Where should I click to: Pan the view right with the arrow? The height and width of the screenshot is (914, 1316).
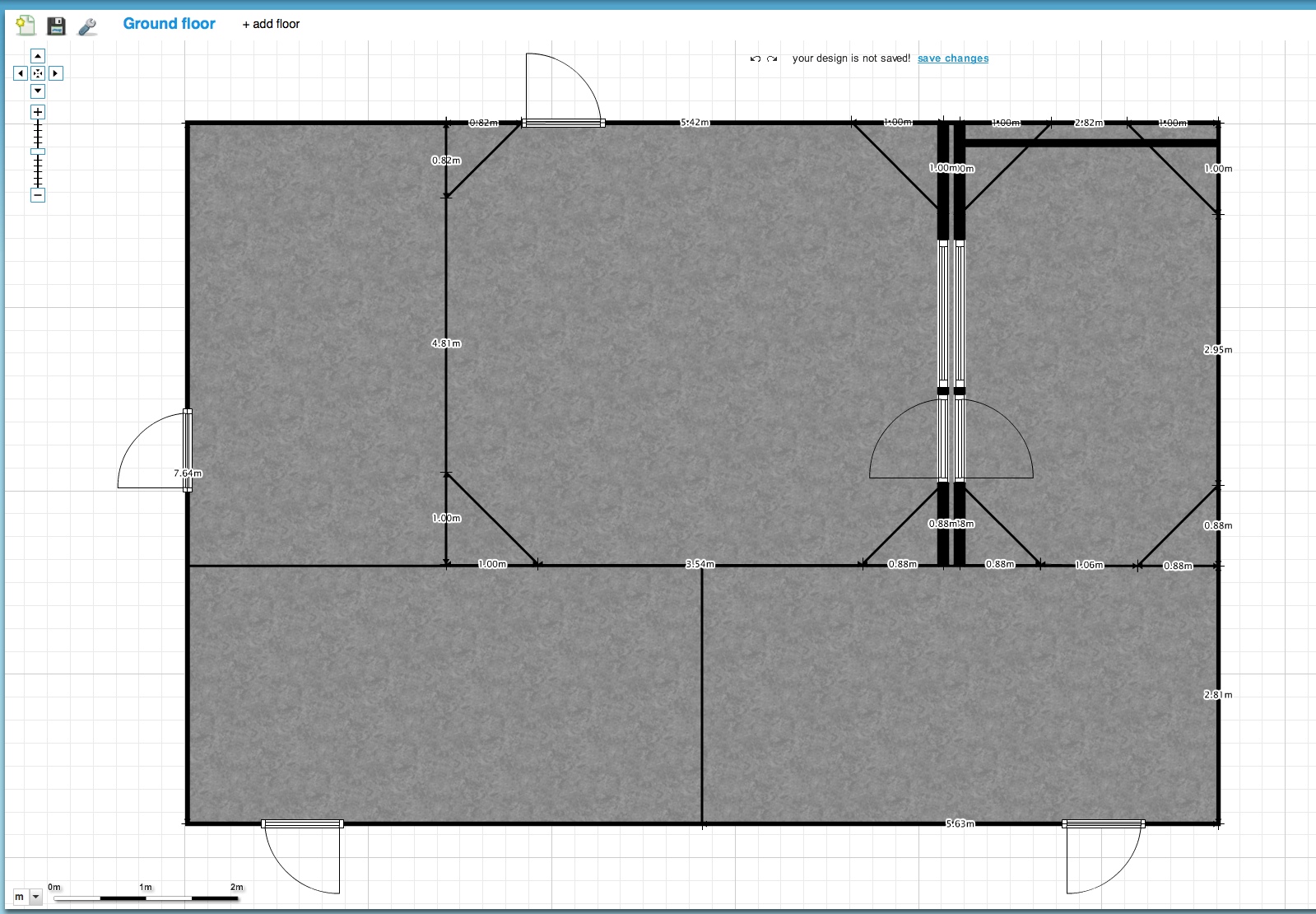[x=55, y=73]
